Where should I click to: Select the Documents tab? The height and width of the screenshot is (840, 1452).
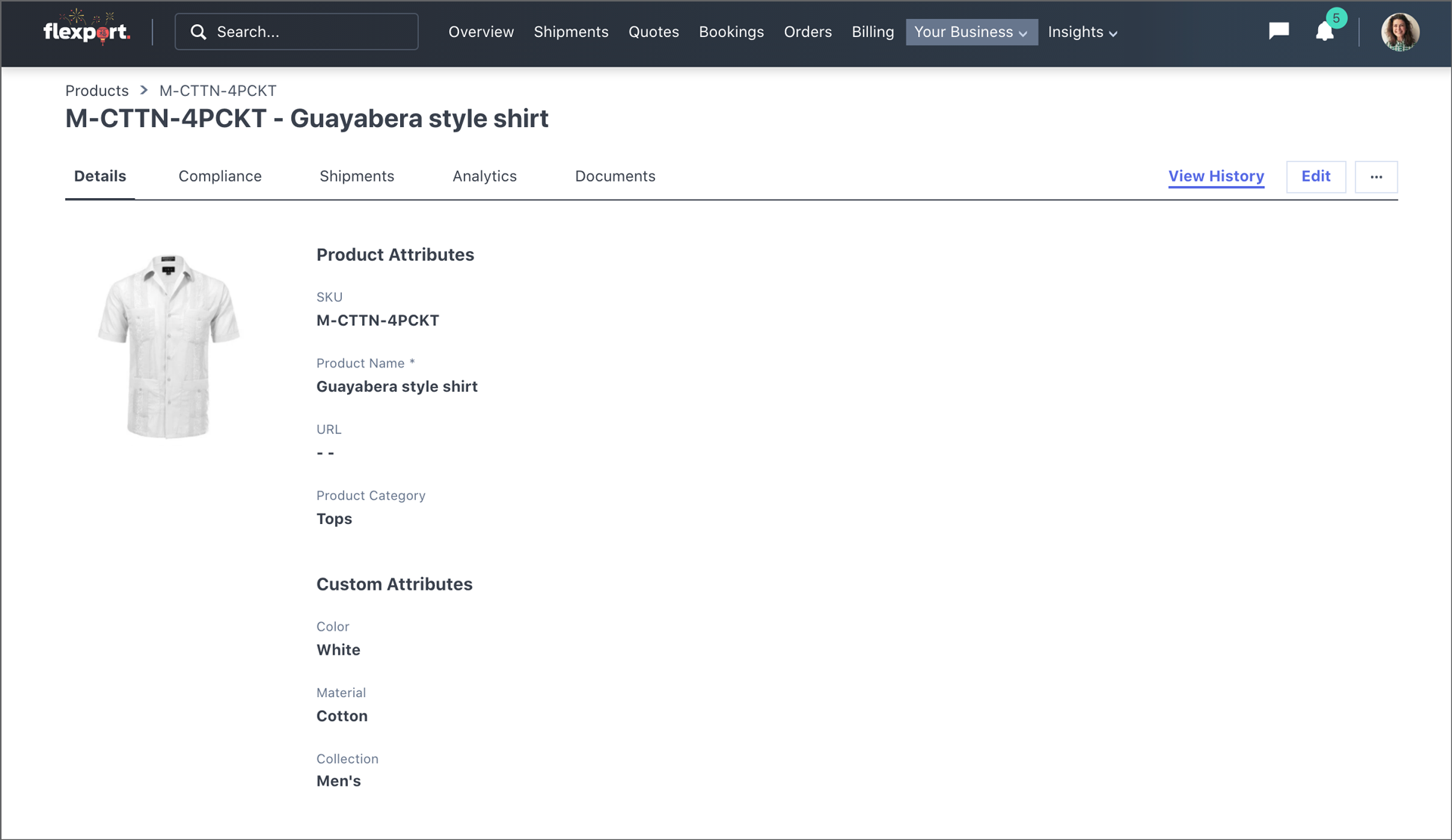(615, 176)
